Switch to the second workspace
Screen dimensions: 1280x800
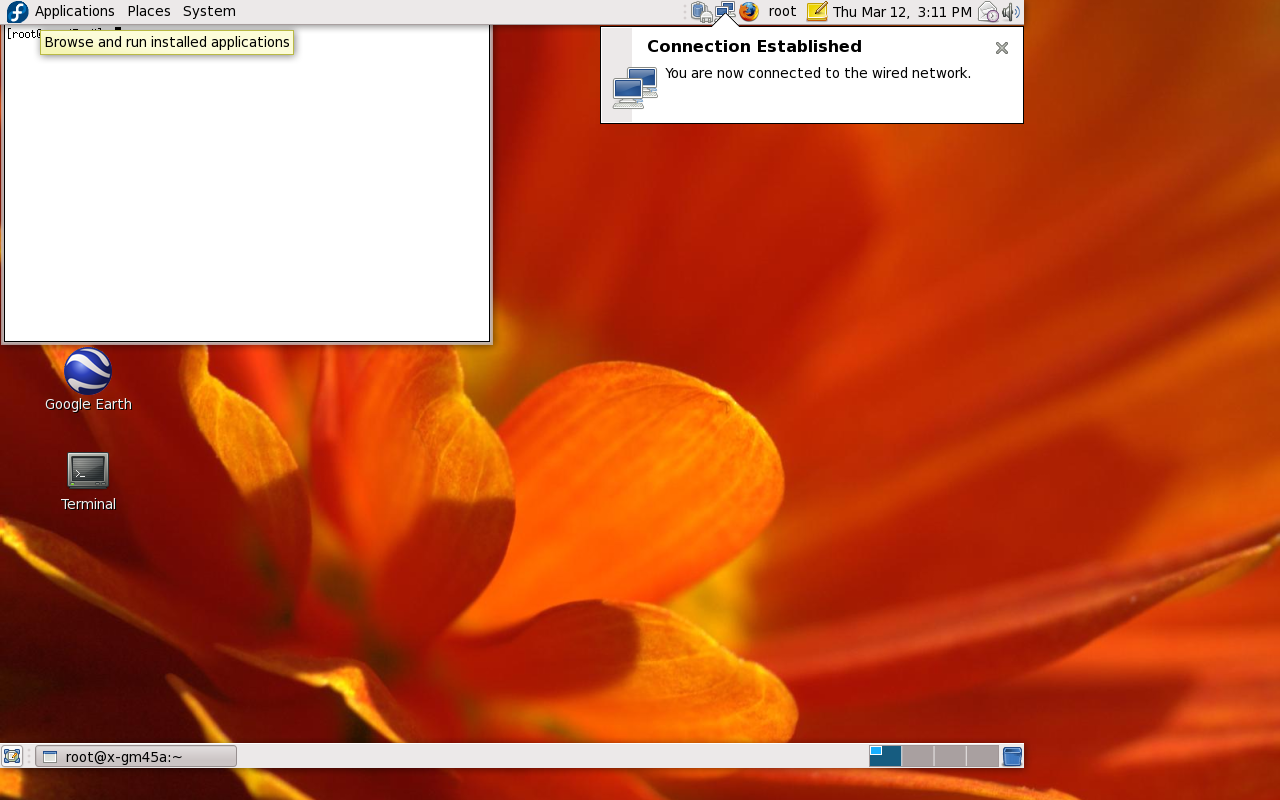click(918, 756)
